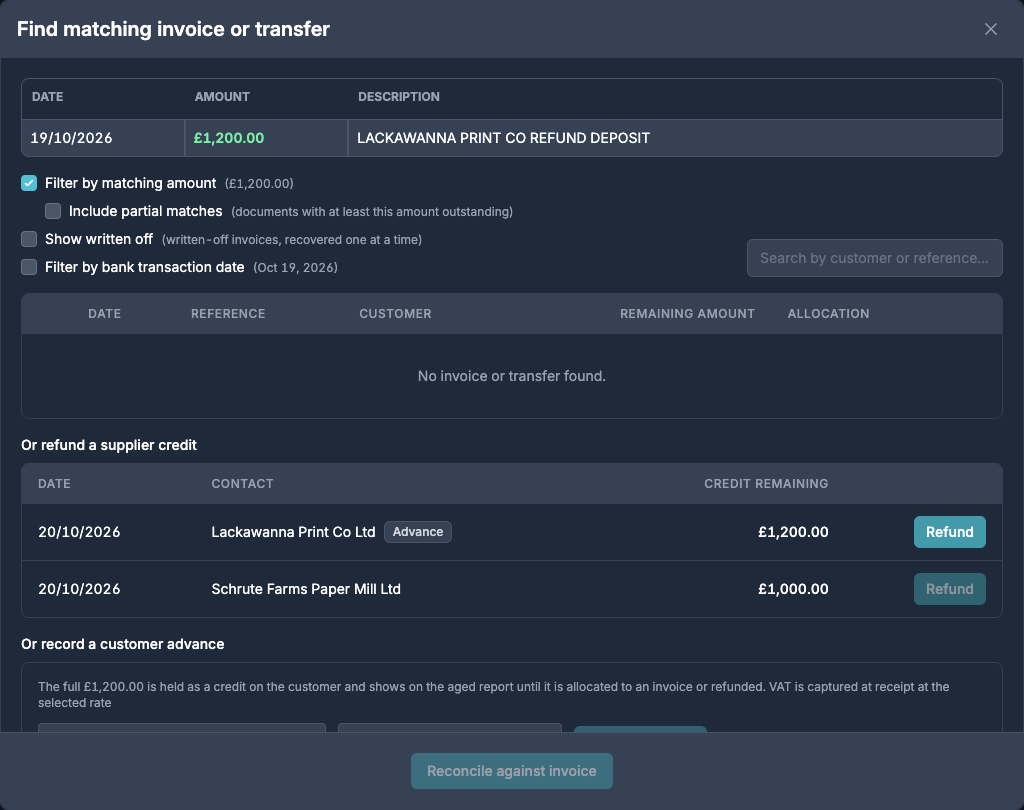Click the Reference column header
This screenshot has height=810, width=1024.
[228, 314]
